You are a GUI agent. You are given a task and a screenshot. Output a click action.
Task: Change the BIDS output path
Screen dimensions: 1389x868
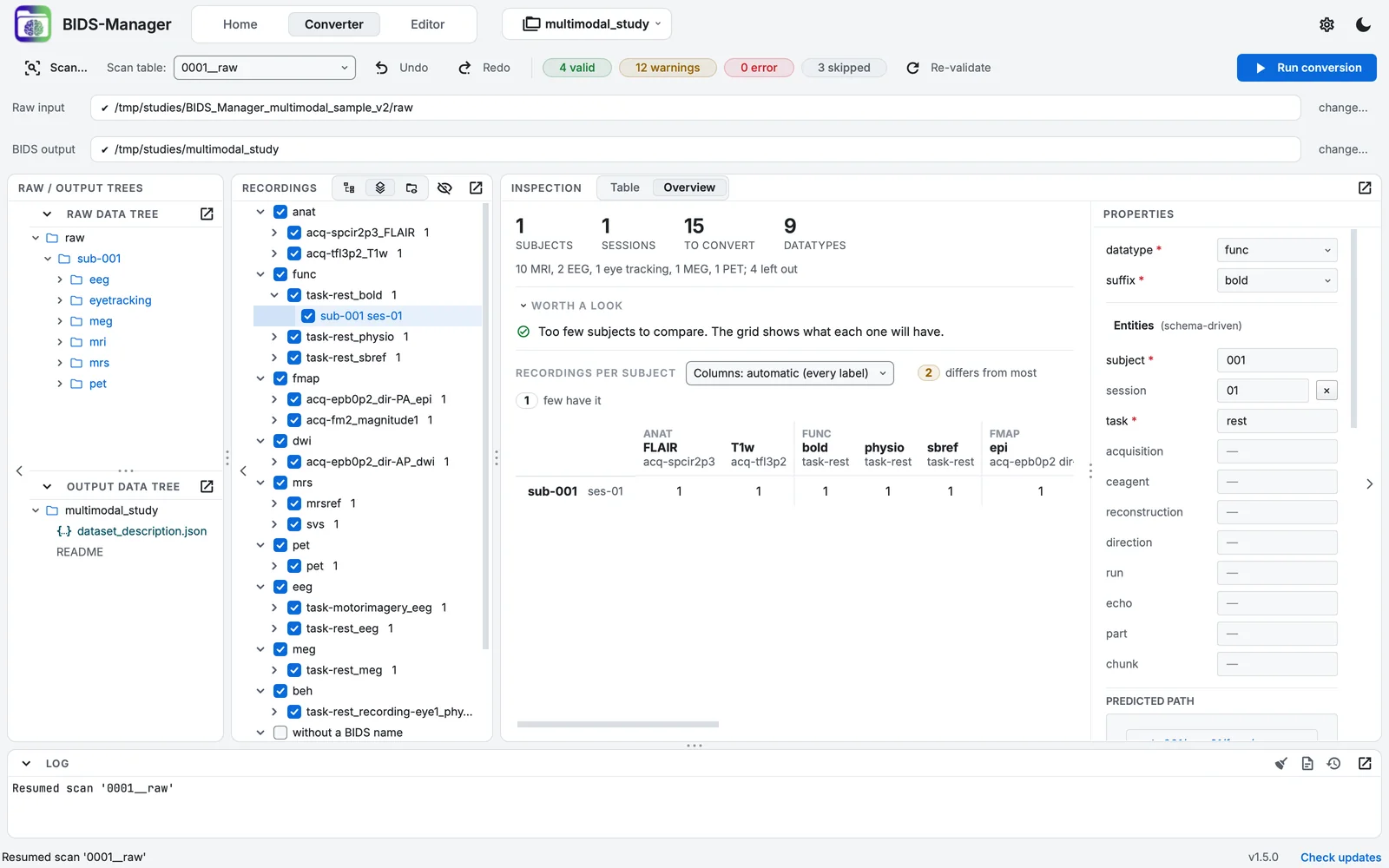pyautogui.click(x=1343, y=149)
